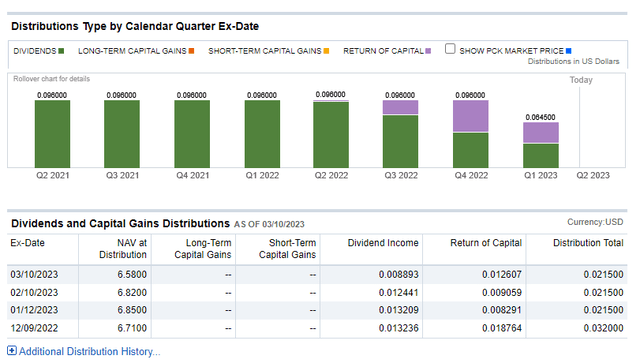Select the Q3 2021 bar
The image size is (640, 363).
point(122,134)
